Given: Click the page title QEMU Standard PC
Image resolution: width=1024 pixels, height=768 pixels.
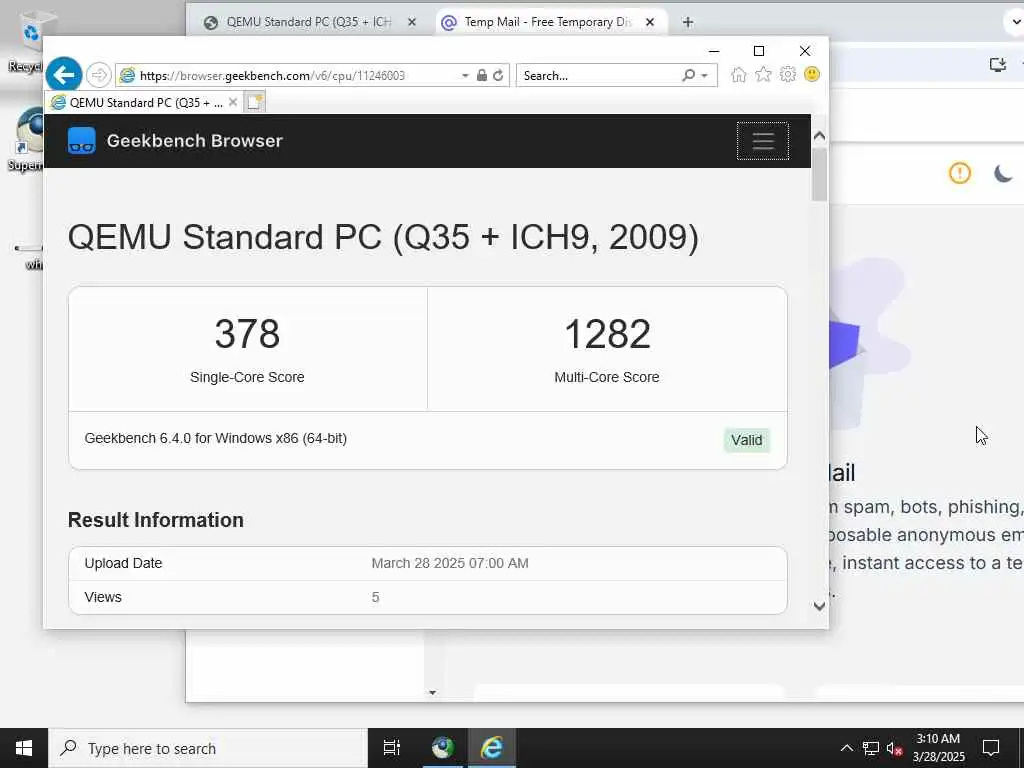Looking at the screenshot, I should tap(383, 236).
